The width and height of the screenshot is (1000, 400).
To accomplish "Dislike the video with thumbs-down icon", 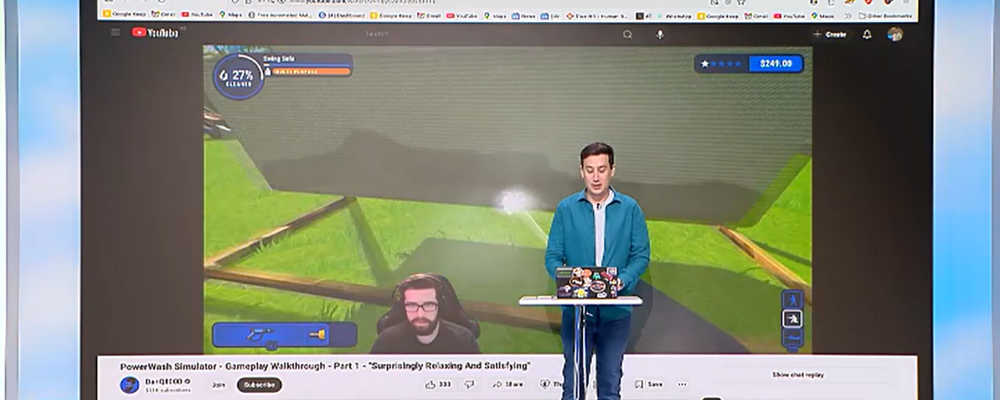I will (x=469, y=384).
